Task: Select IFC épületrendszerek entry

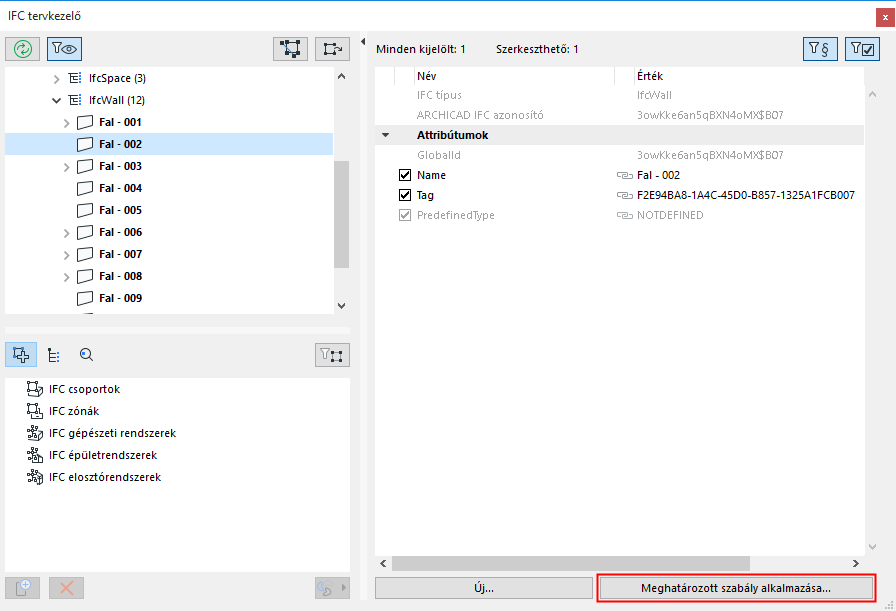Action: pyautogui.click(x=103, y=456)
